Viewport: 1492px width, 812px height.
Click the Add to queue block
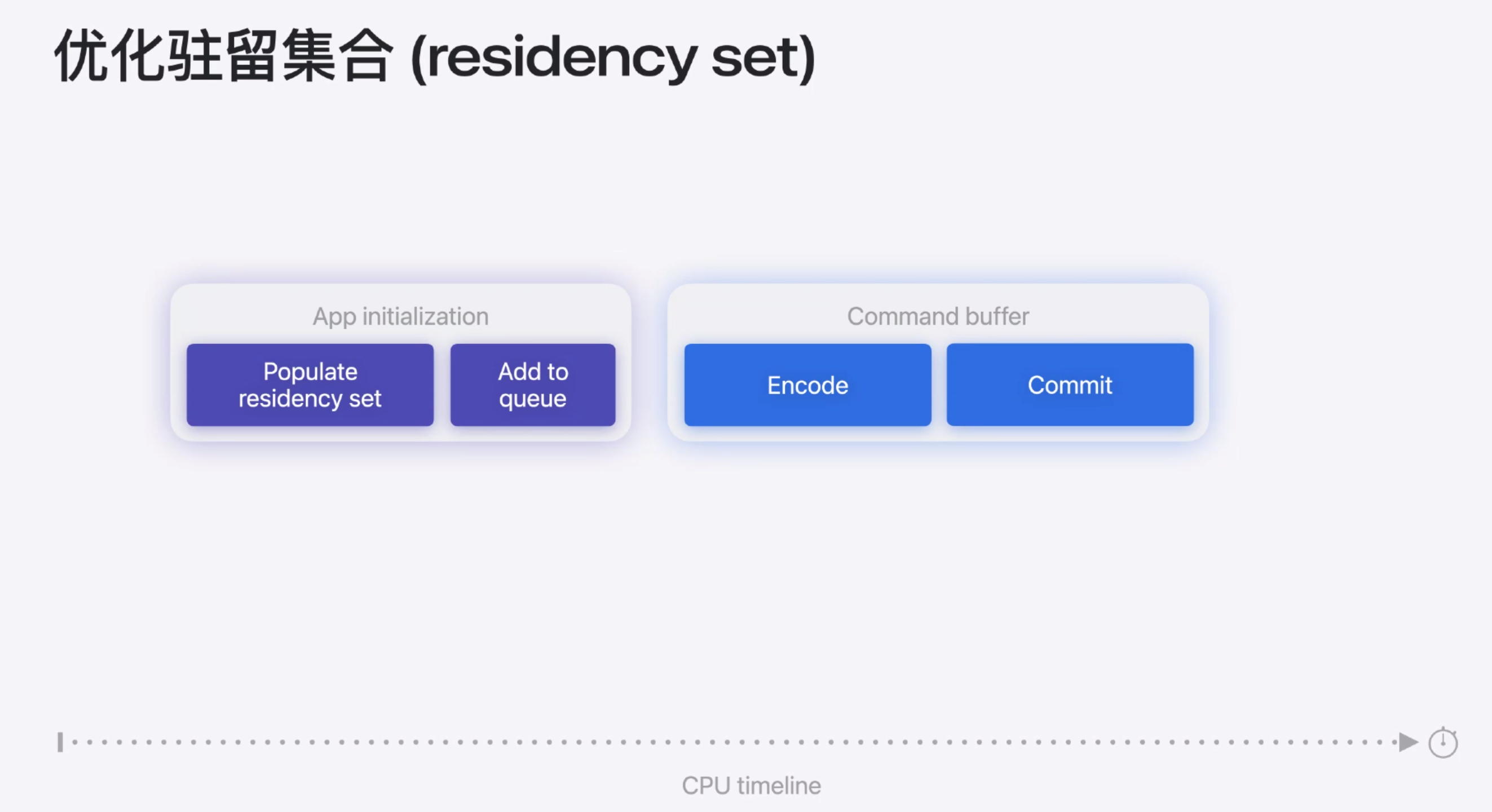[x=533, y=385]
